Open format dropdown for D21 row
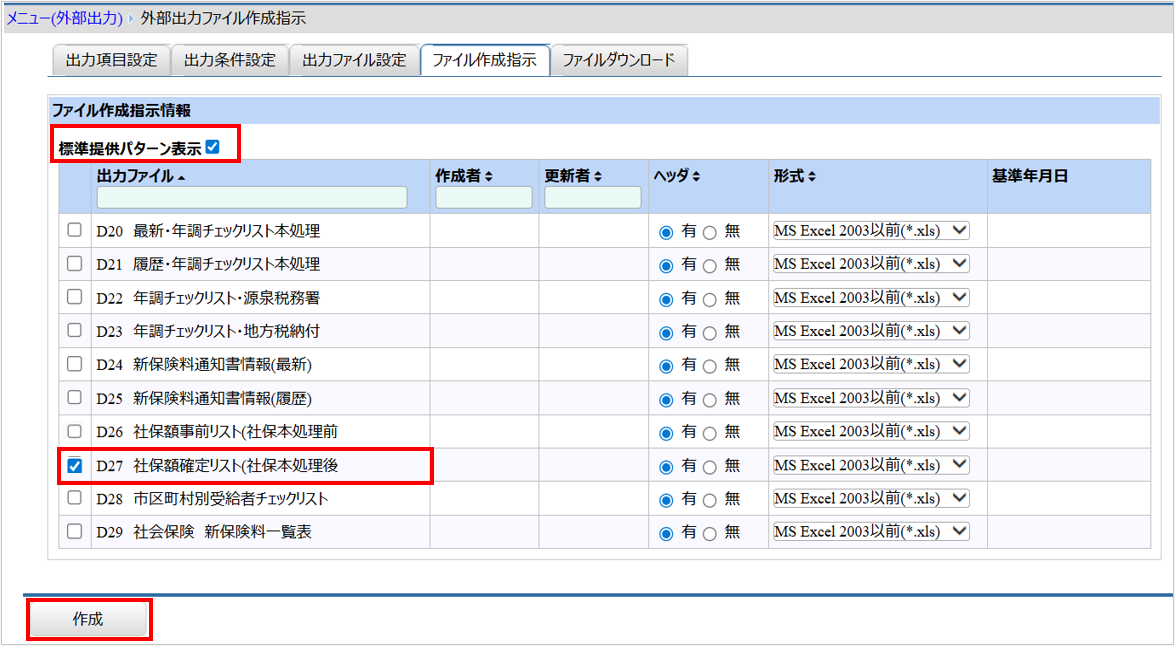This screenshot has width=1175, height=646. point(871,264)
